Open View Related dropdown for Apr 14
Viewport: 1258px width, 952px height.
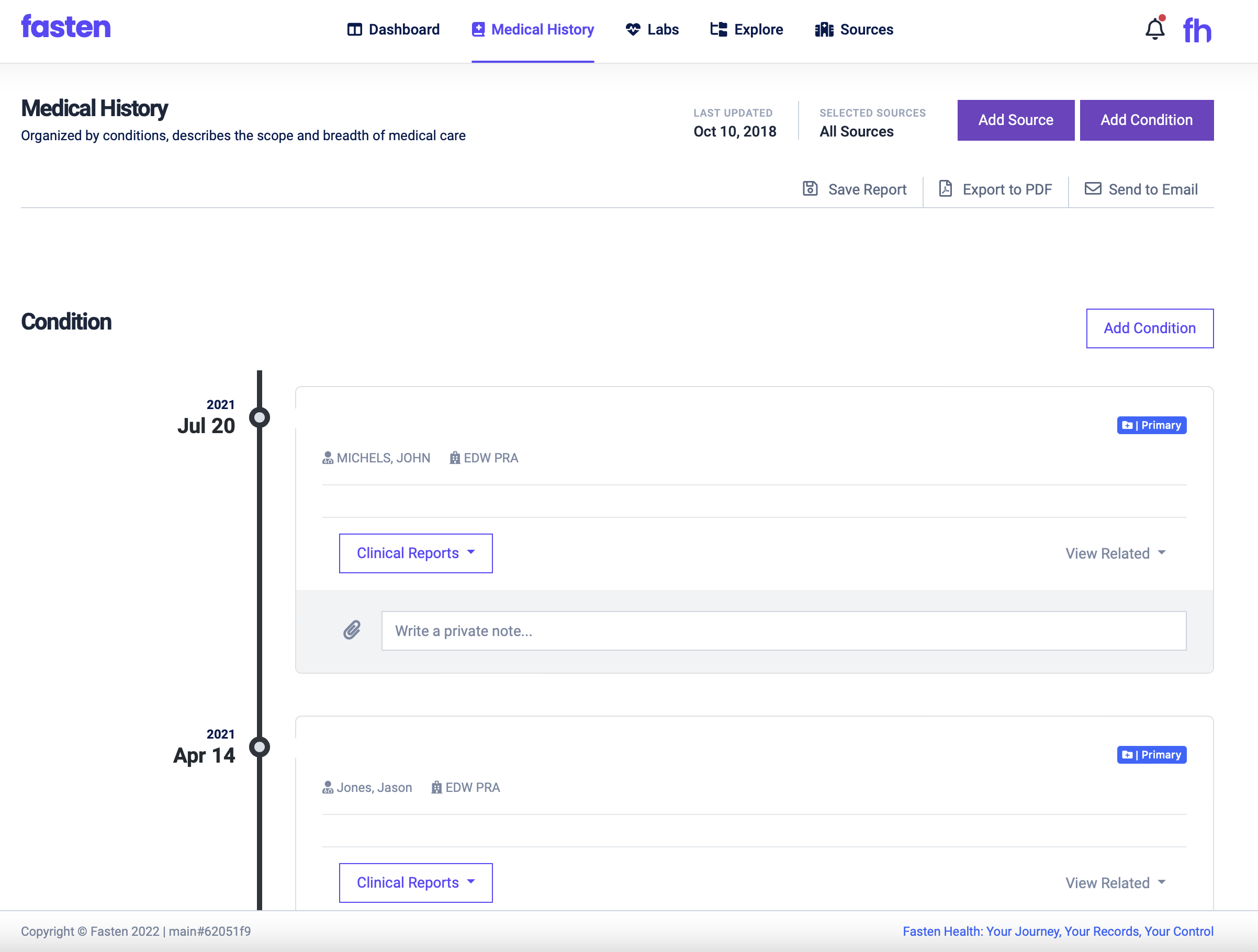1115,883
